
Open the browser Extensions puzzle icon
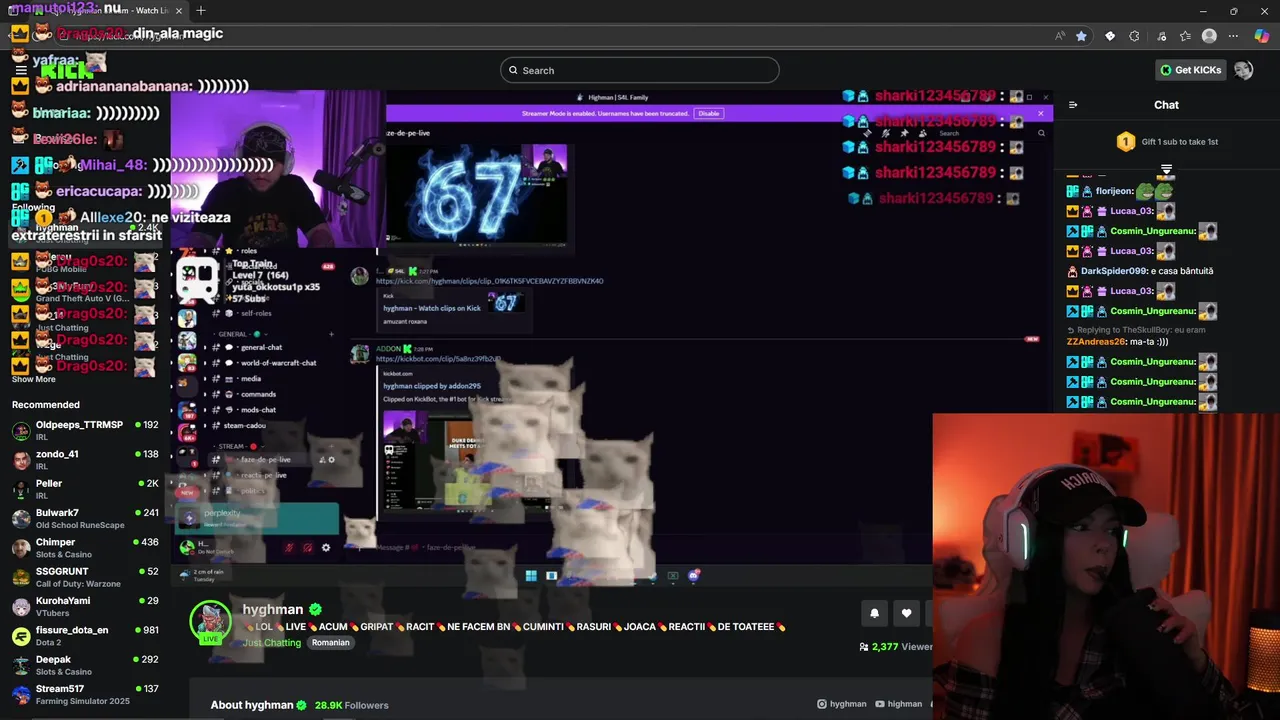1134,36
